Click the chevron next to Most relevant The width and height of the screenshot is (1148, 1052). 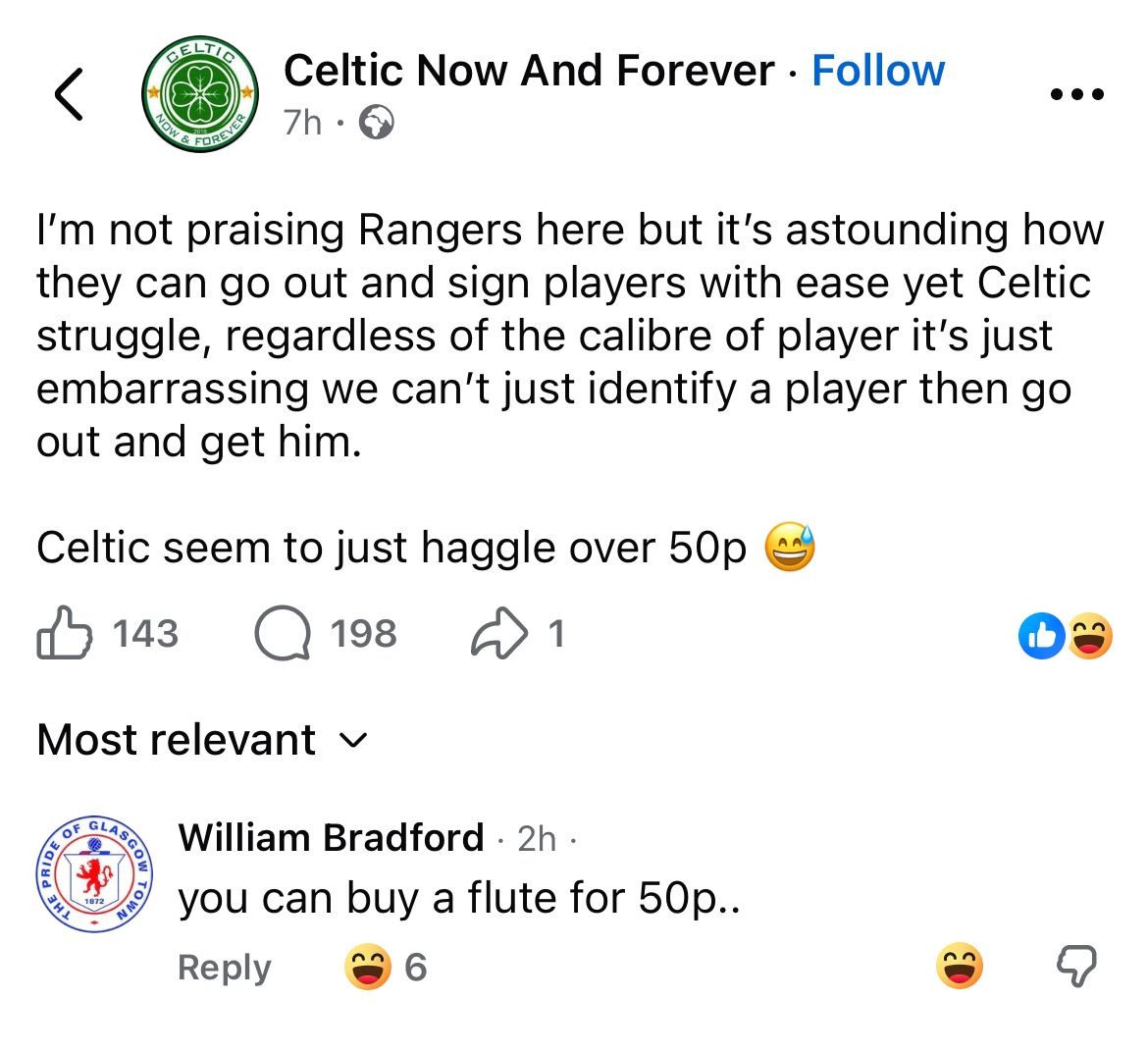(x=354, y=741)
